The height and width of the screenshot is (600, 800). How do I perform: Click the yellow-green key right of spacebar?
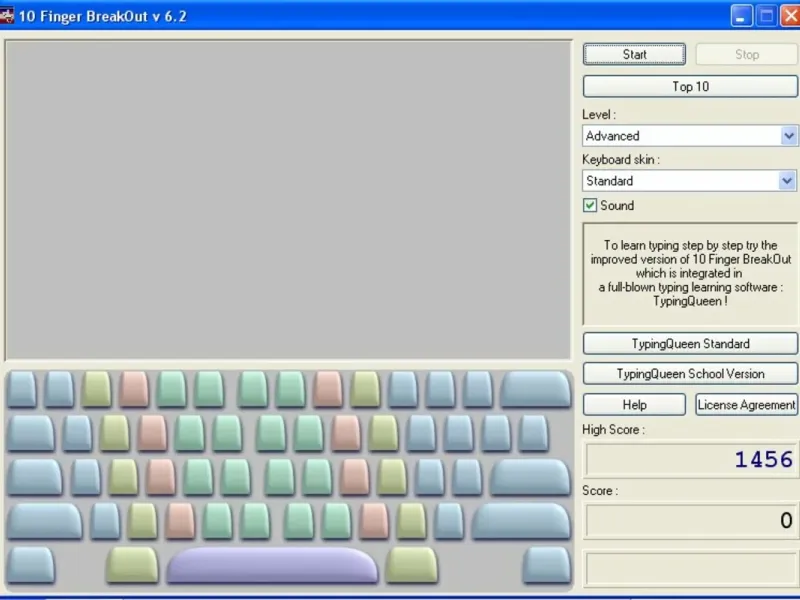pyautogui.click(x=412, y=565)
